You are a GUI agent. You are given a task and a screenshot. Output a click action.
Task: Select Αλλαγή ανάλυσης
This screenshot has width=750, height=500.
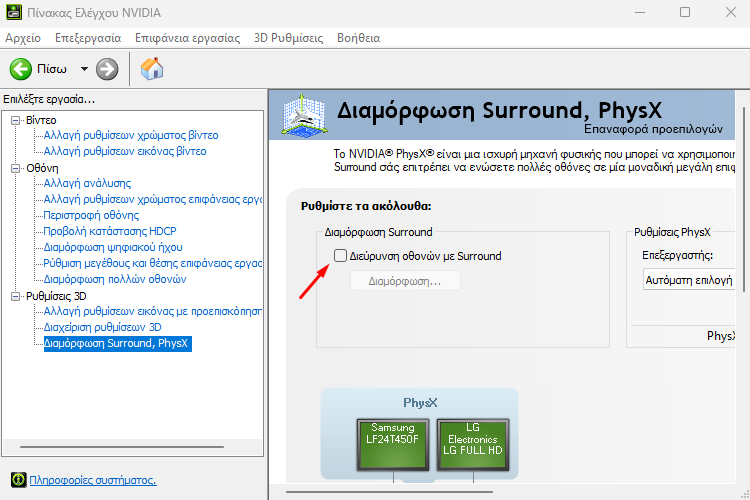click(87, 183)
